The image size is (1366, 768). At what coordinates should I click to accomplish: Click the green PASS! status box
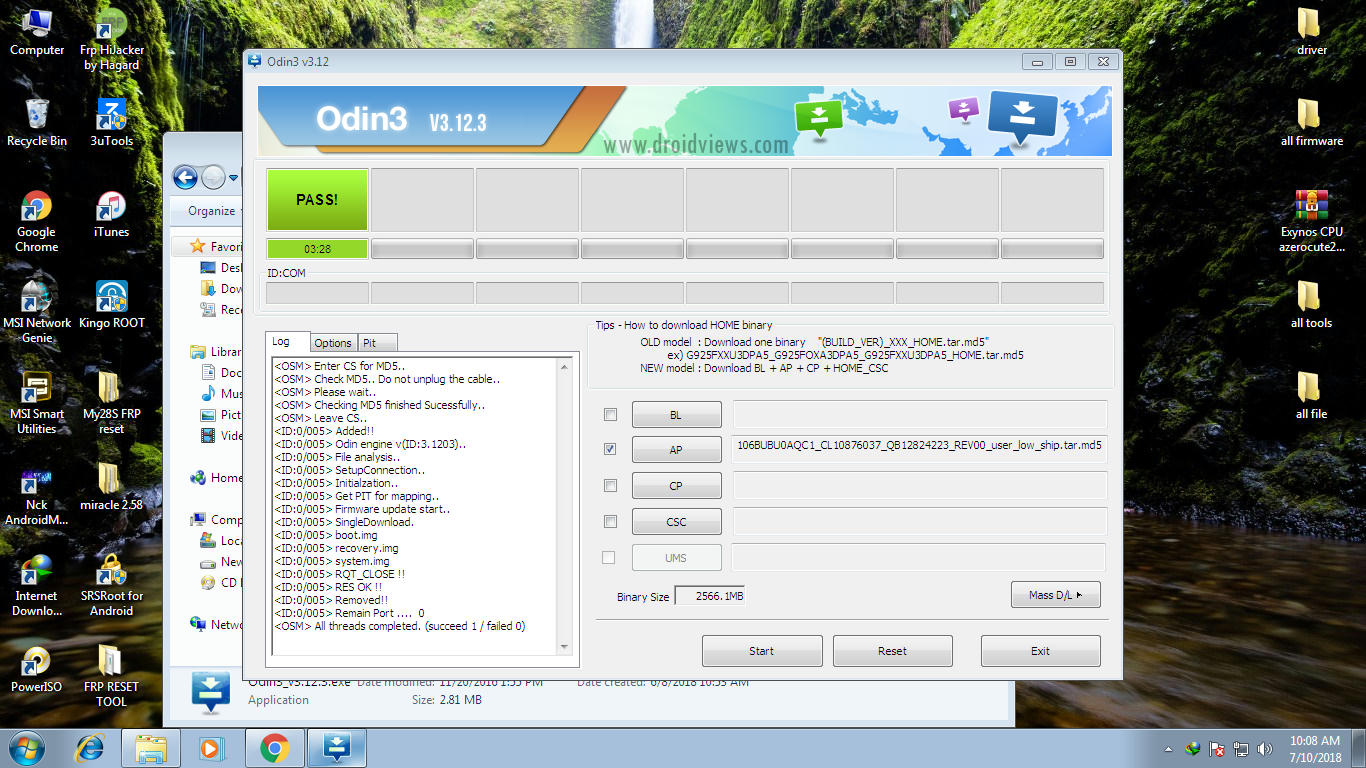[317, 200]
